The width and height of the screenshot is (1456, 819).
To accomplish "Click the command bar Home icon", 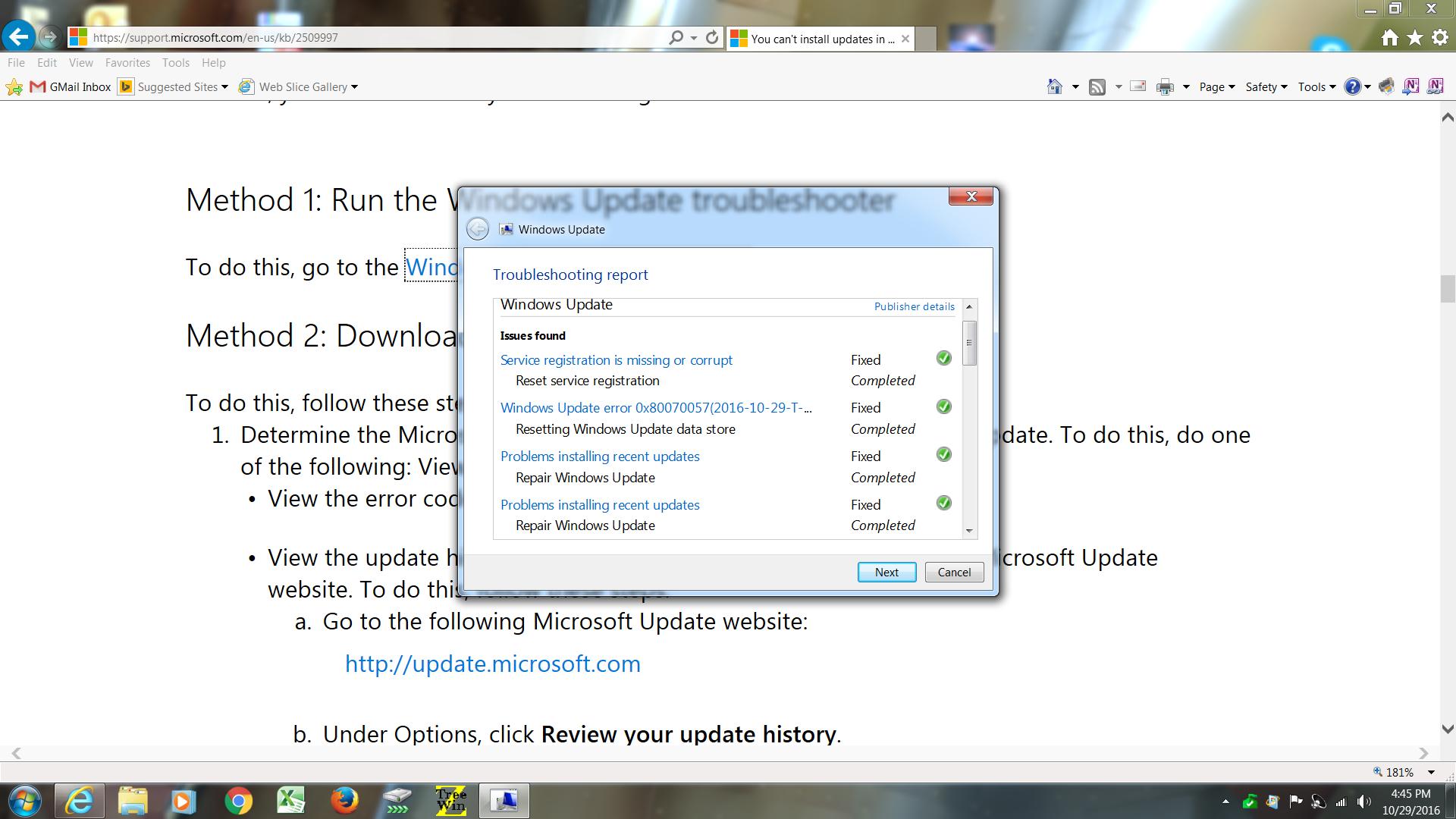I will pos(1054,86).
